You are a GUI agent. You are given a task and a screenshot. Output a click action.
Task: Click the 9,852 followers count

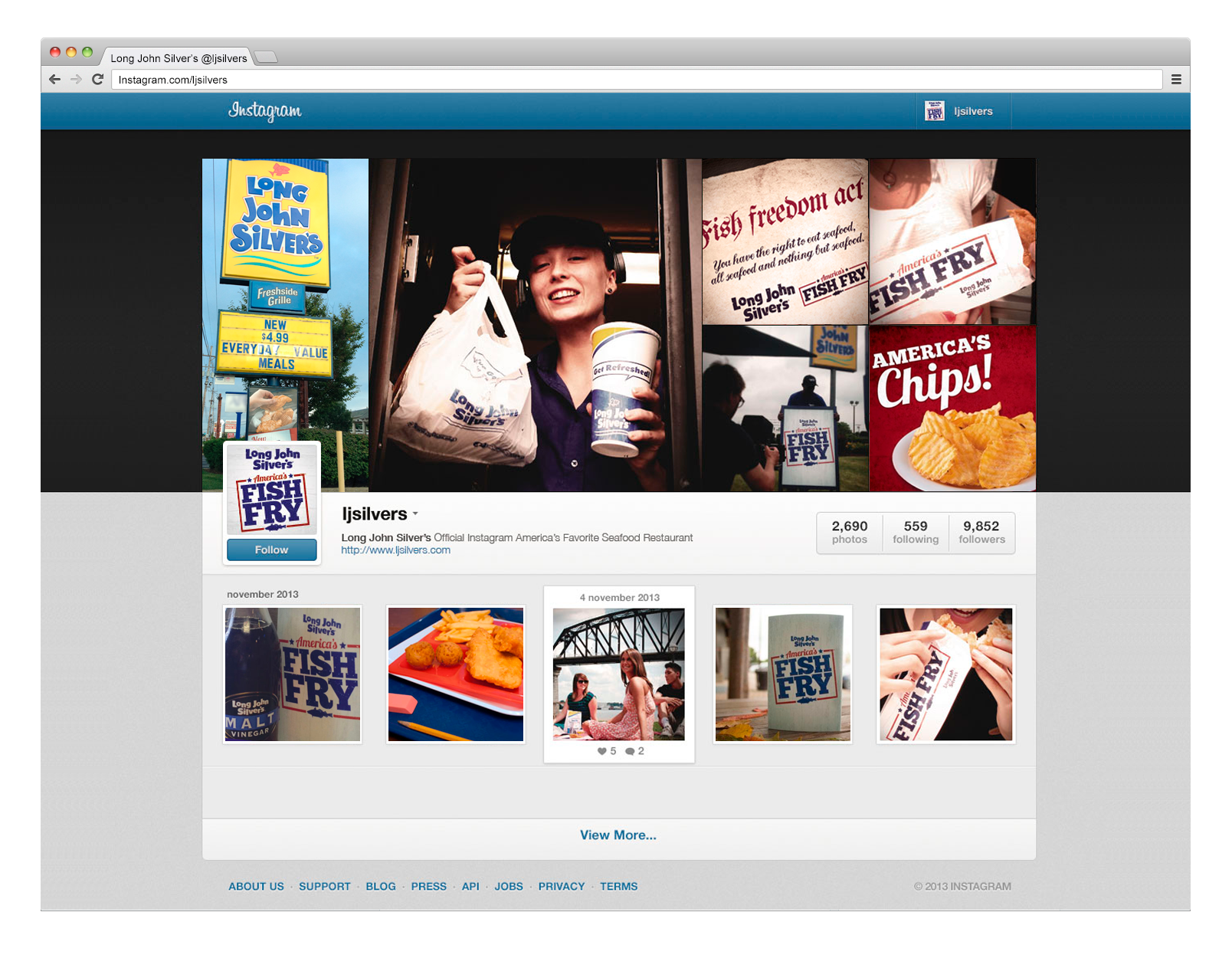981,532
